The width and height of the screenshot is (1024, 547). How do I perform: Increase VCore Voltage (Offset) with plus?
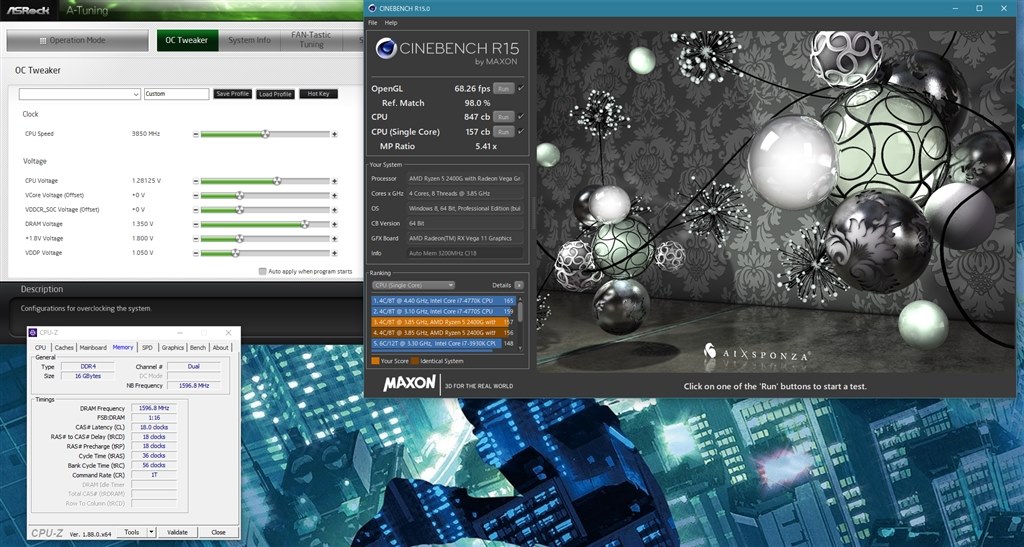click(x=334, y=196)
